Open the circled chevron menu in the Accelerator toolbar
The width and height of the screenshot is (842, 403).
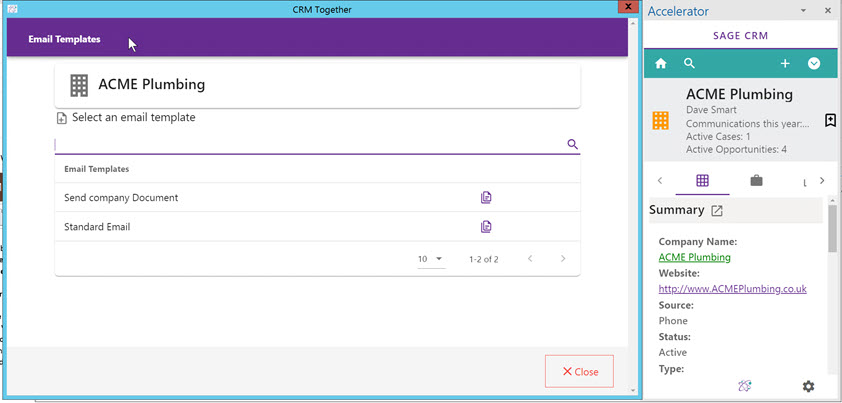(814, 63)
